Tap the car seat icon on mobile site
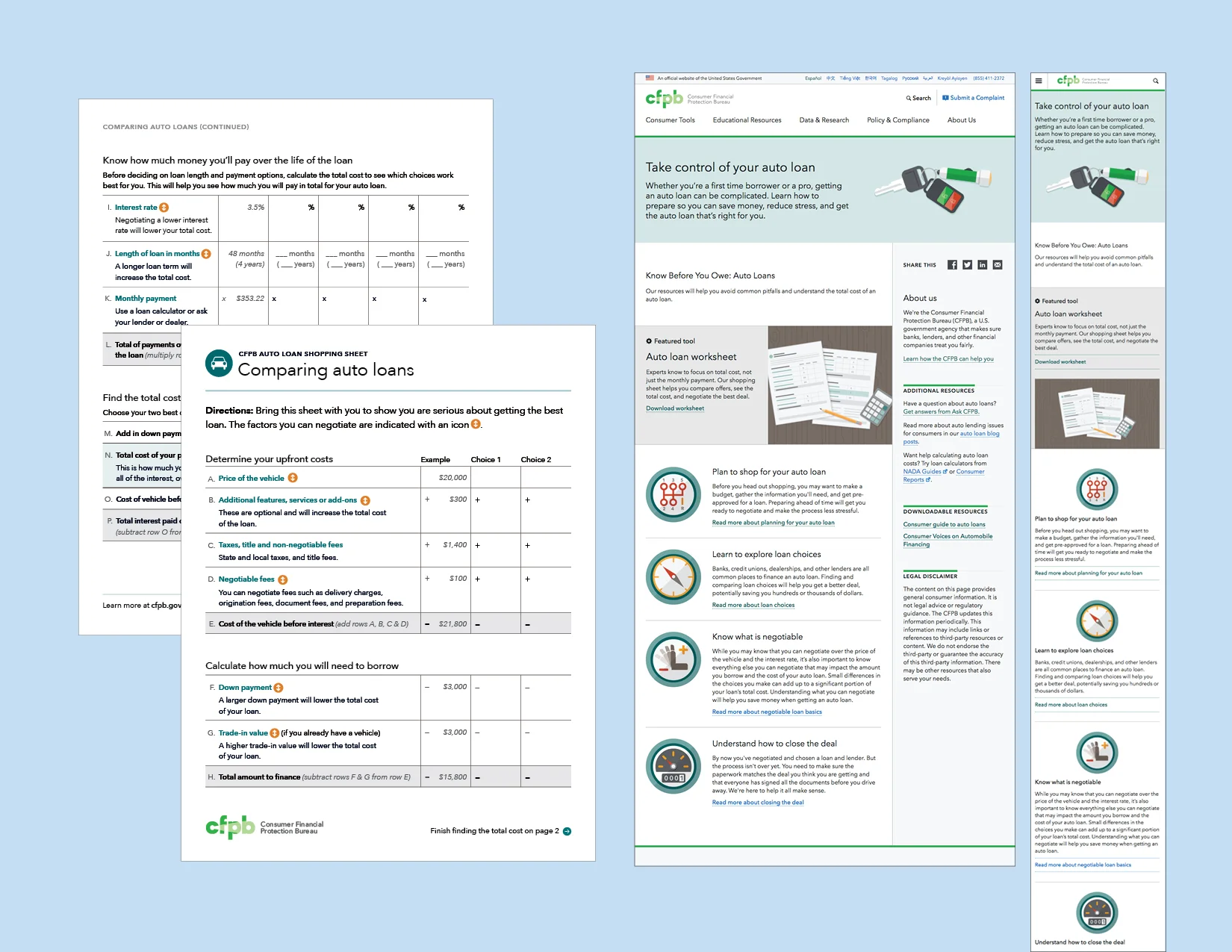The height and width of the screenshot is (952, 1232). [x=1097, y=752]
